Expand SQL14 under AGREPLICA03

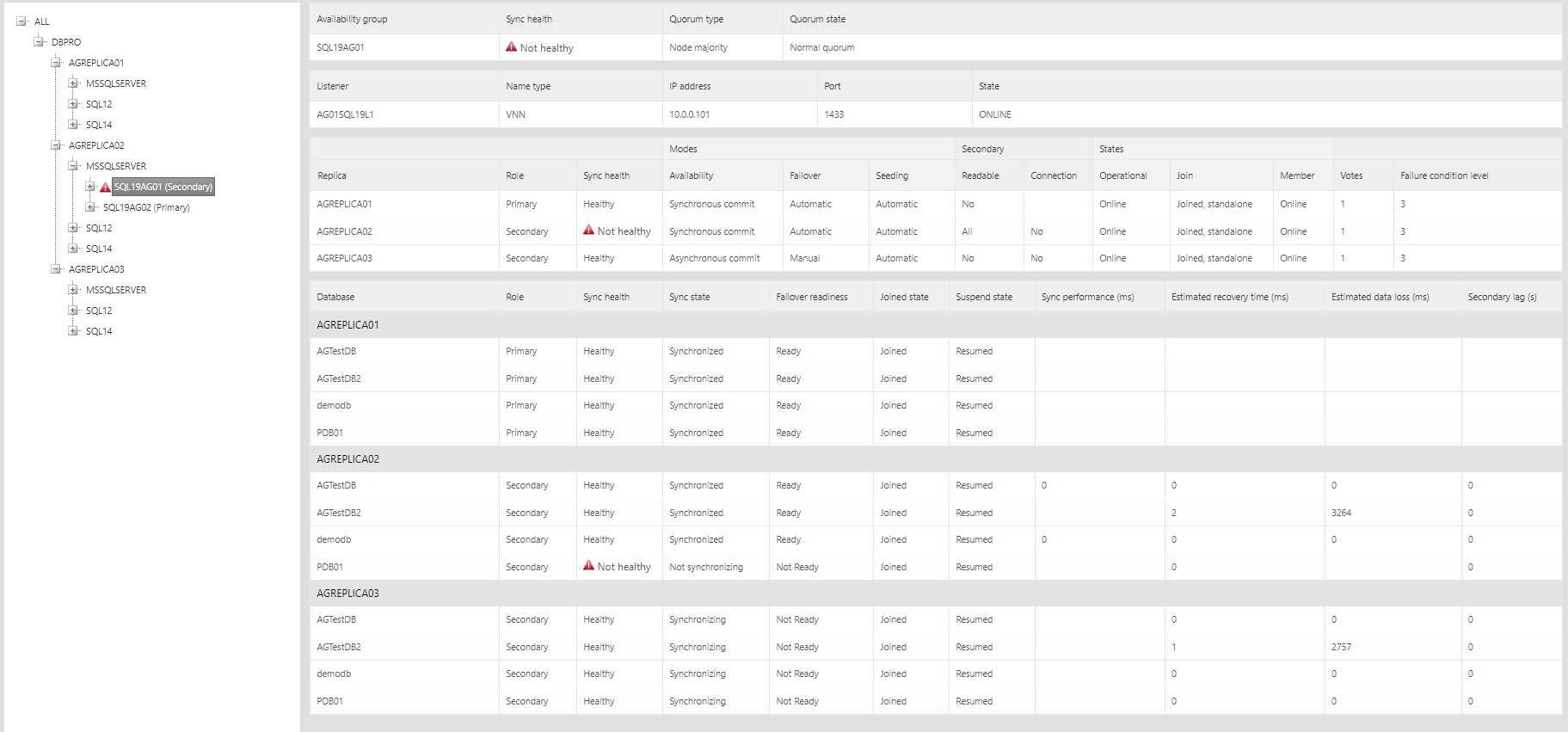73,331
